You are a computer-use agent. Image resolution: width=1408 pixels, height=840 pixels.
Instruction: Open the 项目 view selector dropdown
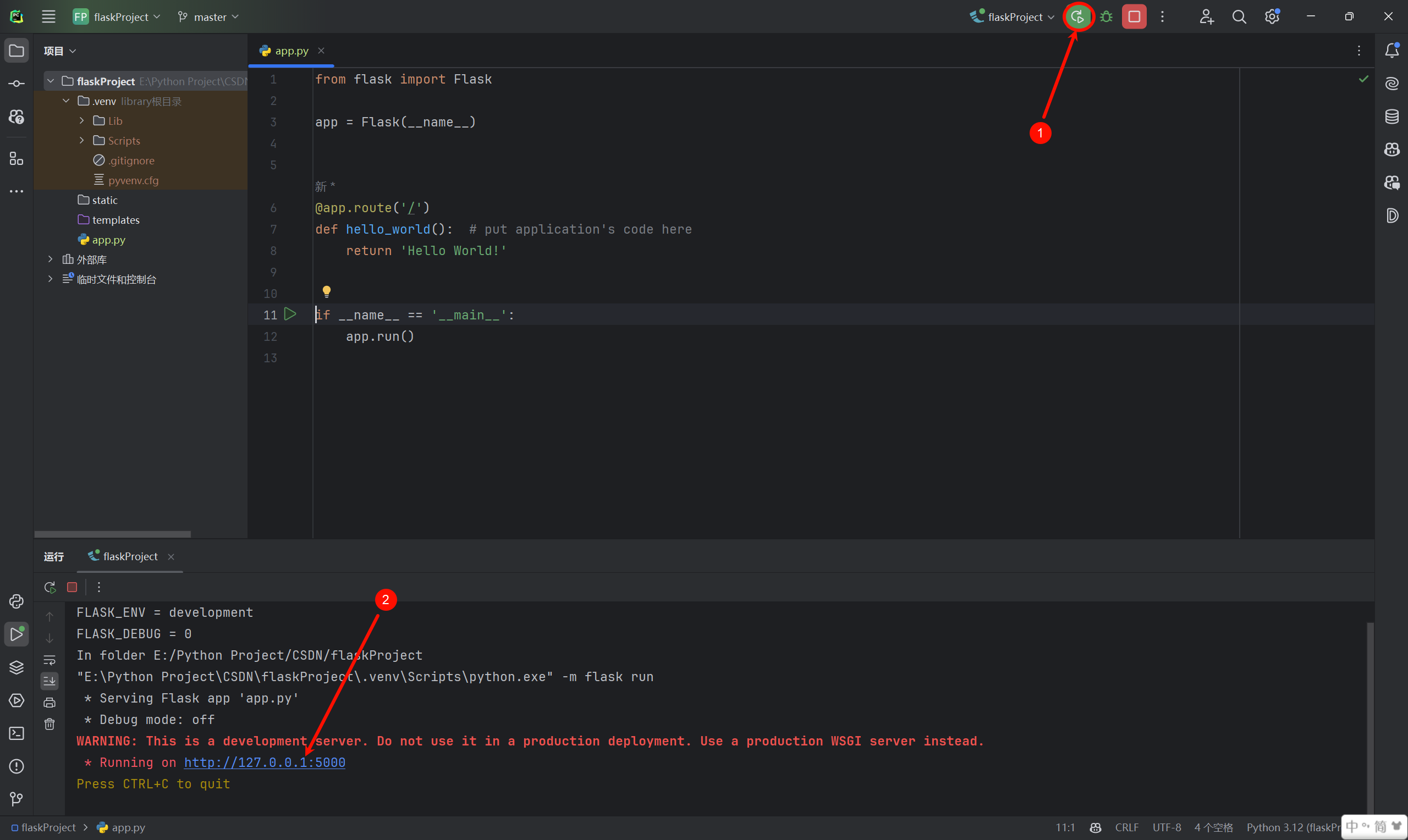[60, 51]
